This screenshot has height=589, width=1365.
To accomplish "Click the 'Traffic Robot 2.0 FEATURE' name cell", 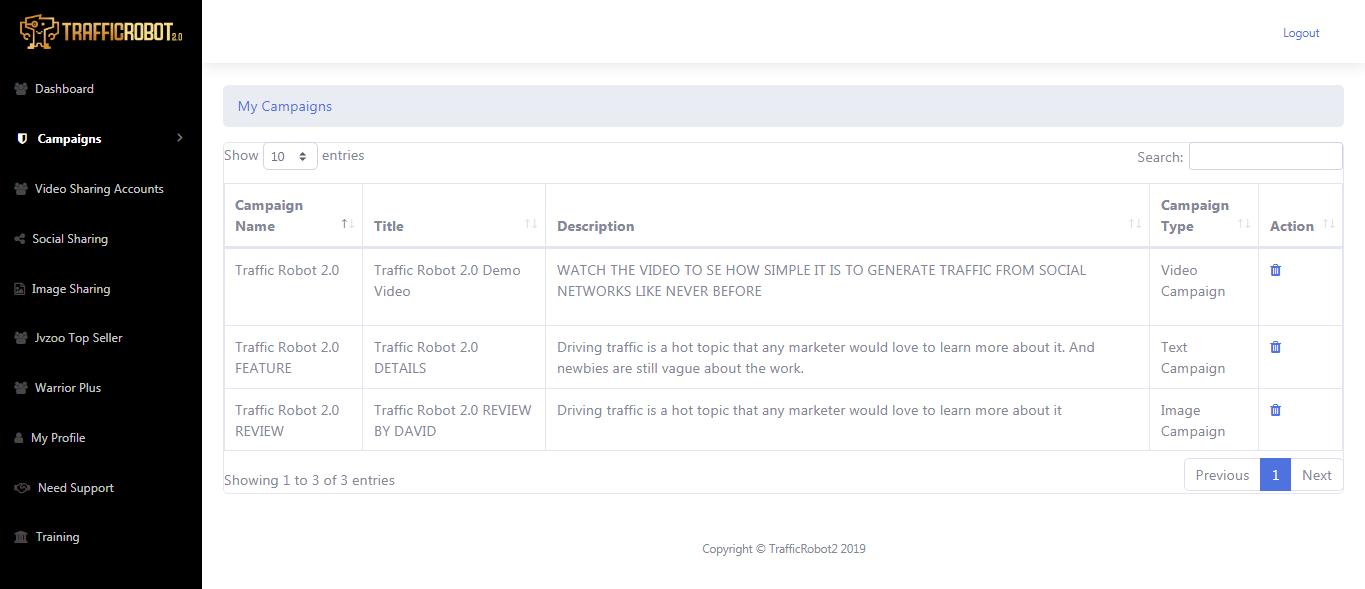I will pos(293,357).
